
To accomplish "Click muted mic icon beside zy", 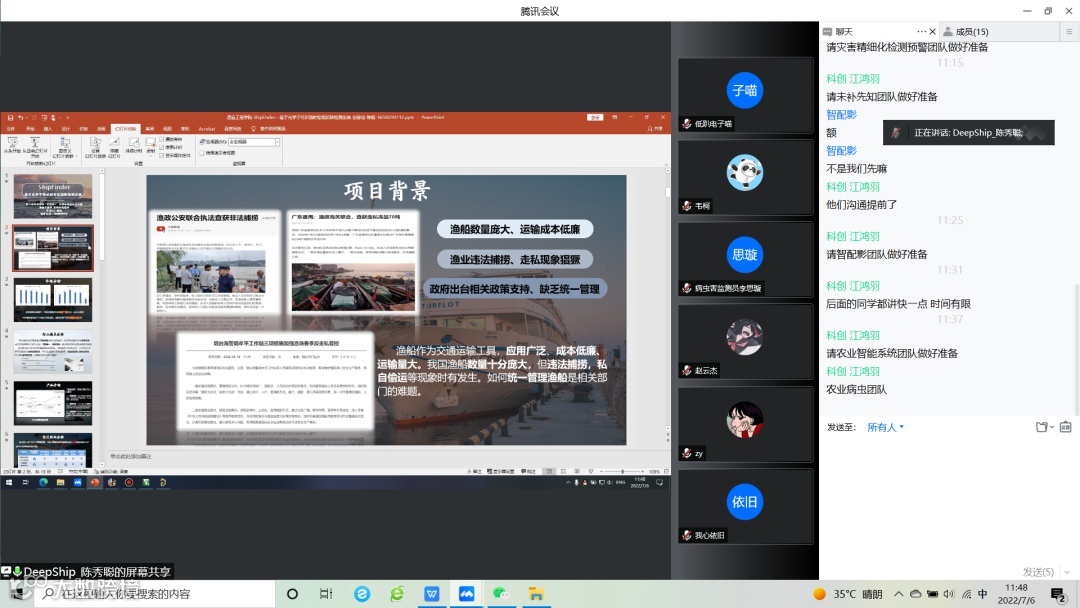I will (x=686, y=453).
